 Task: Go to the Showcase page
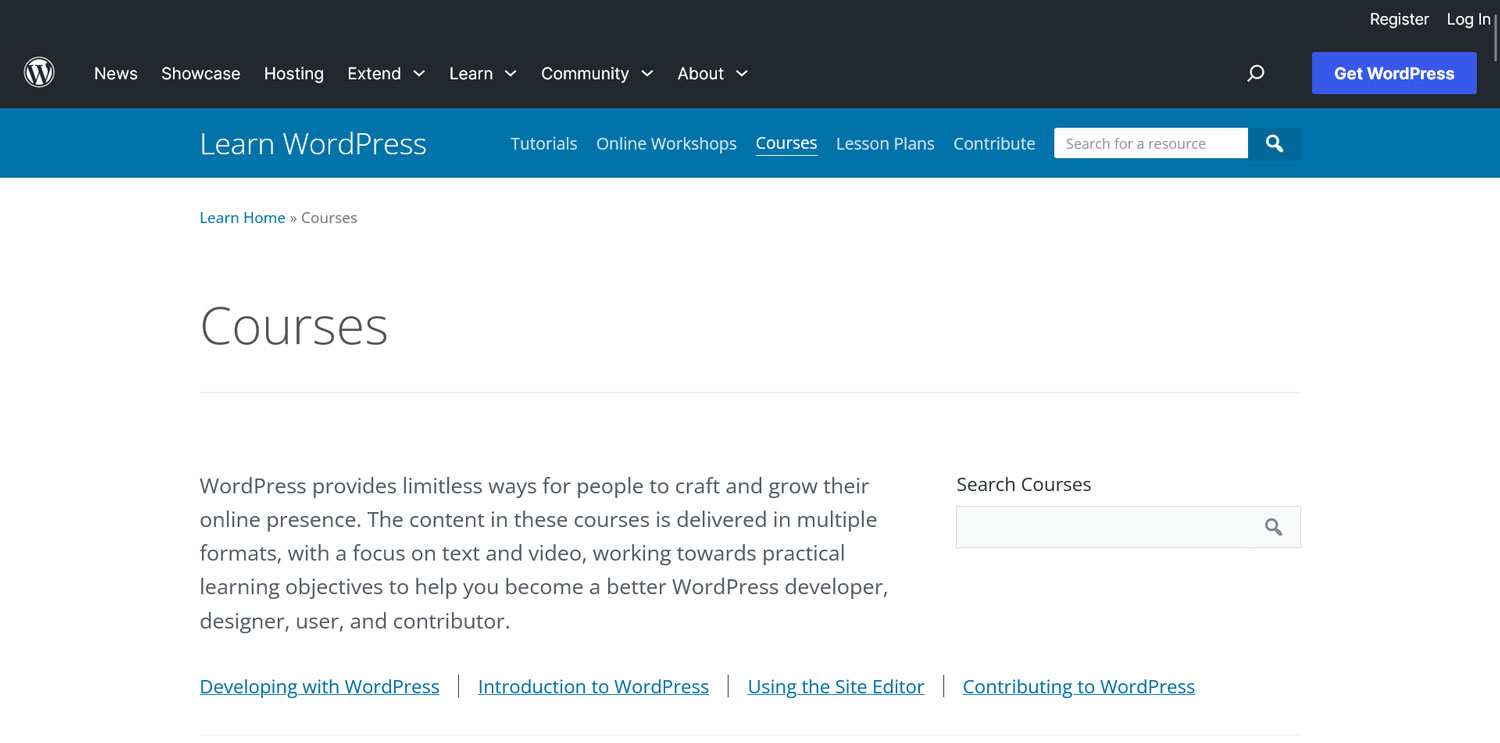point(201,73)
